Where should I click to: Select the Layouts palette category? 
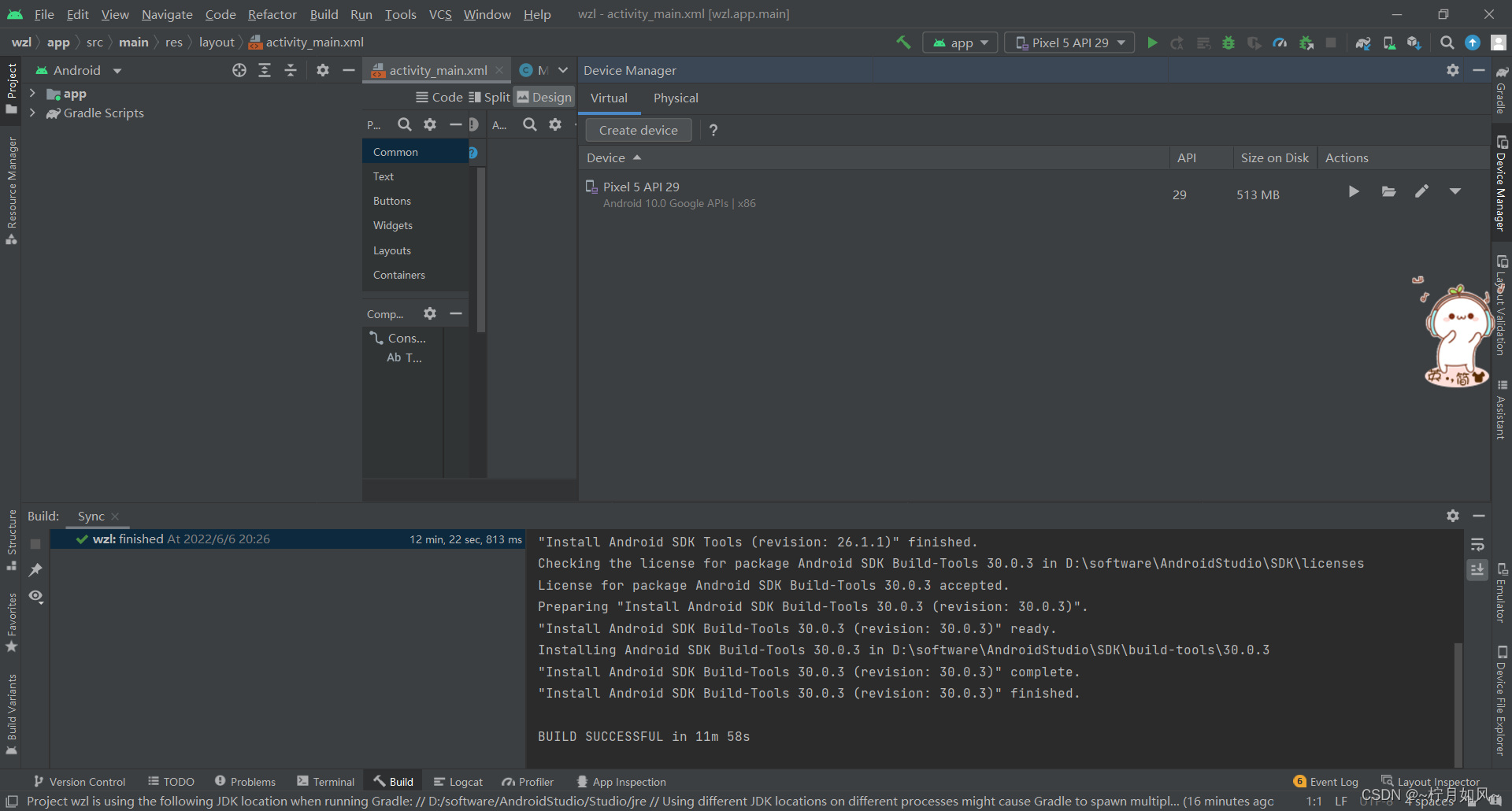pyautogui.click(x=415, y=250)
